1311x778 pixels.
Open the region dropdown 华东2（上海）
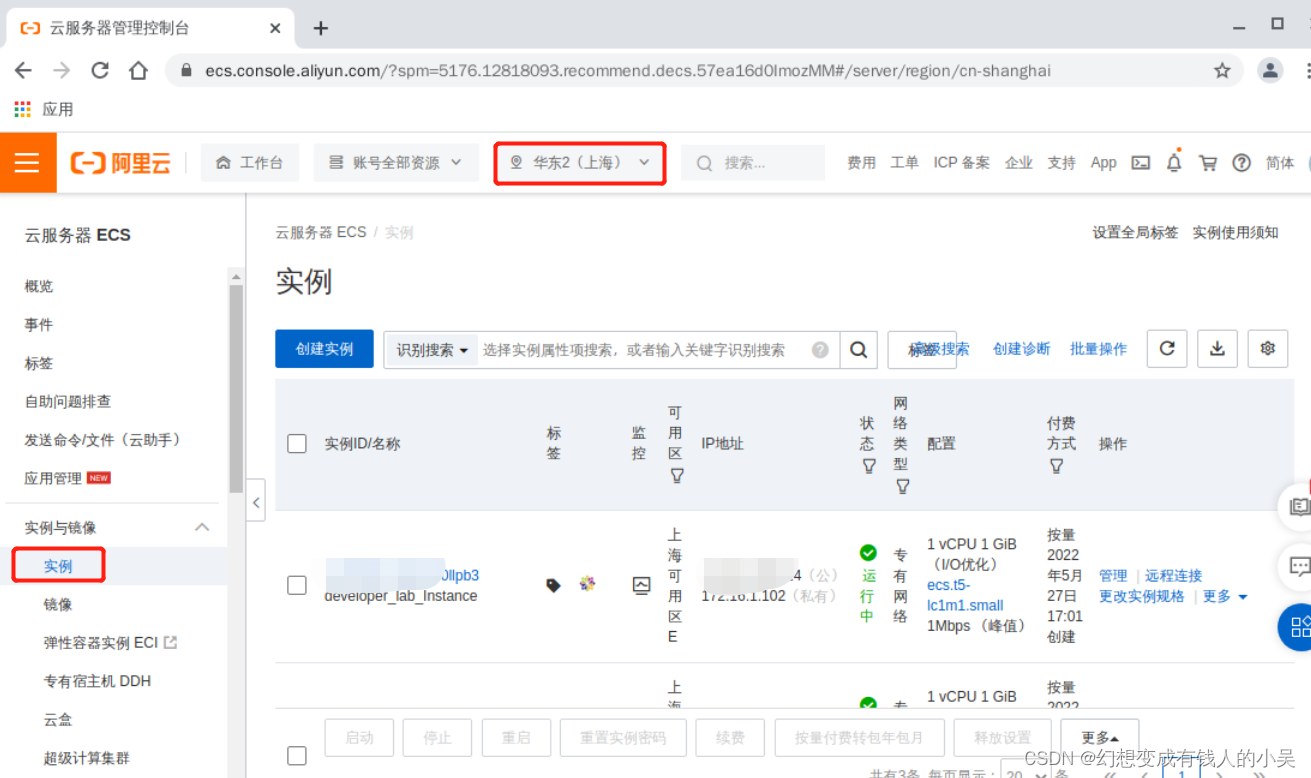tap(580, 162)
